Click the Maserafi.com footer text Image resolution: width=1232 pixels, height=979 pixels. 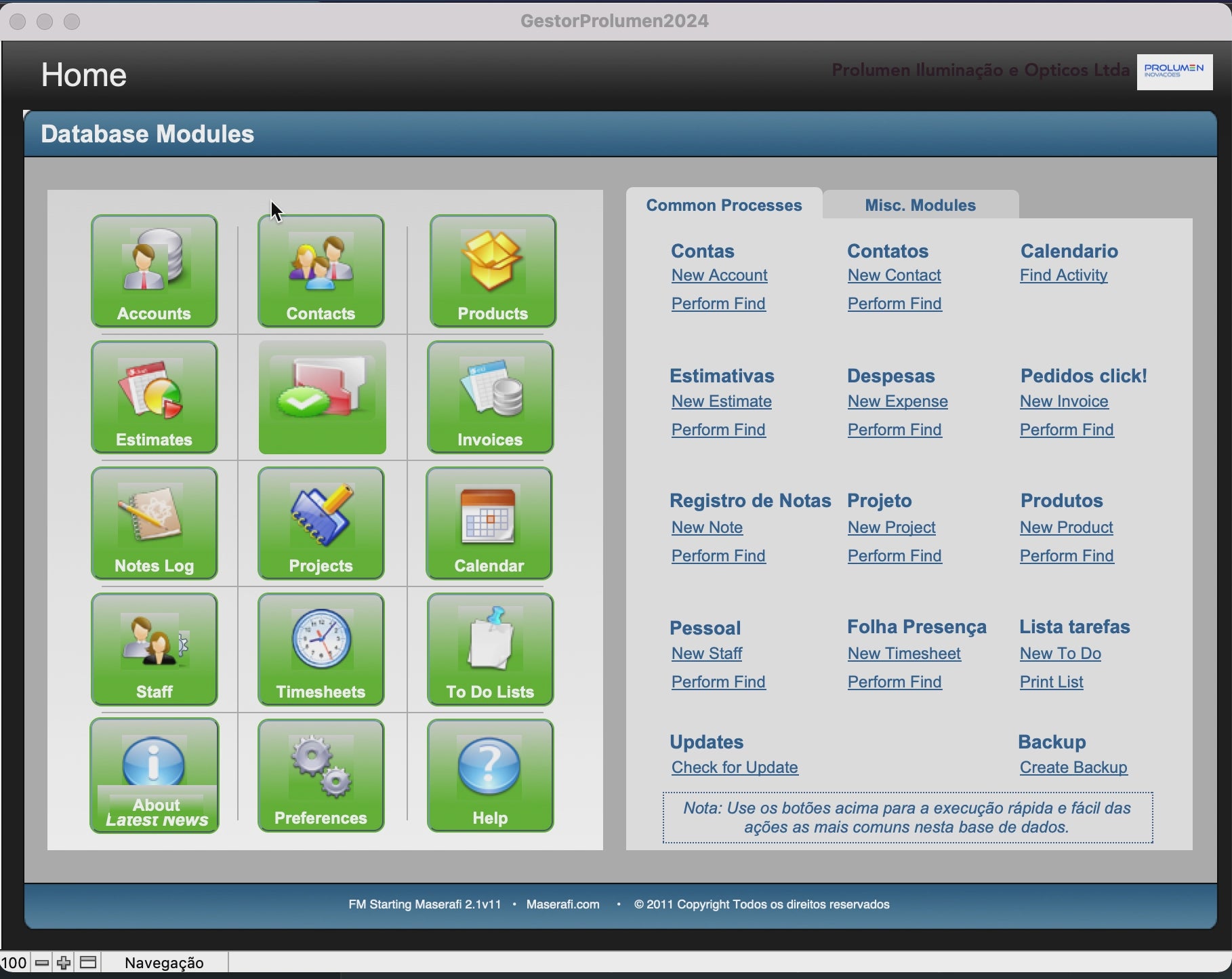pyautogui.click(x=562, y=904)
